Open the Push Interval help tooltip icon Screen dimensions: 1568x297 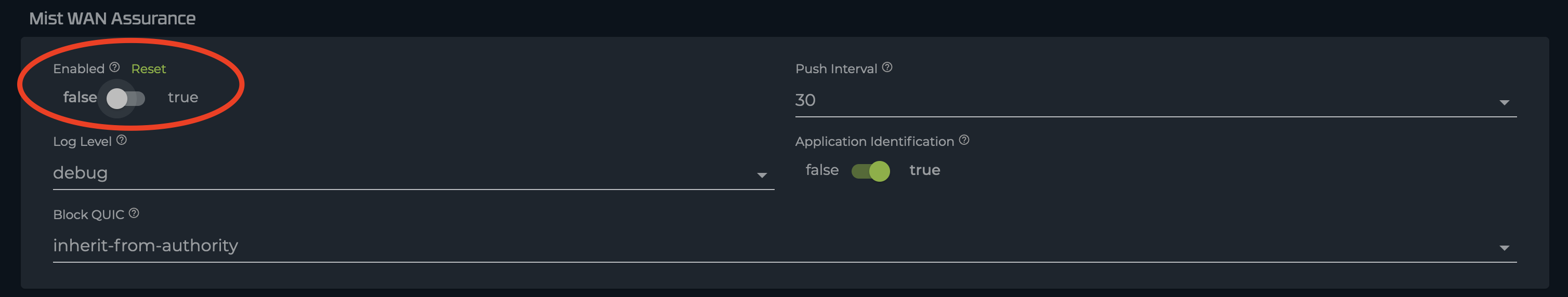(887, 67)
